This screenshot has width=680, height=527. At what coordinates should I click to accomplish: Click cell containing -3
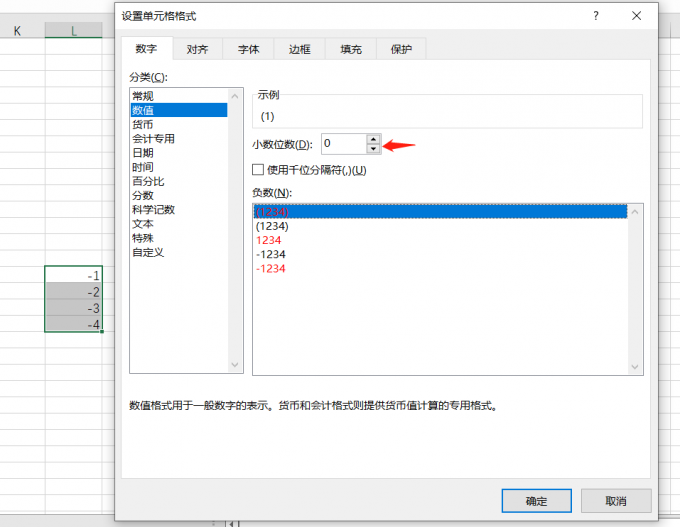coord(74,308)
